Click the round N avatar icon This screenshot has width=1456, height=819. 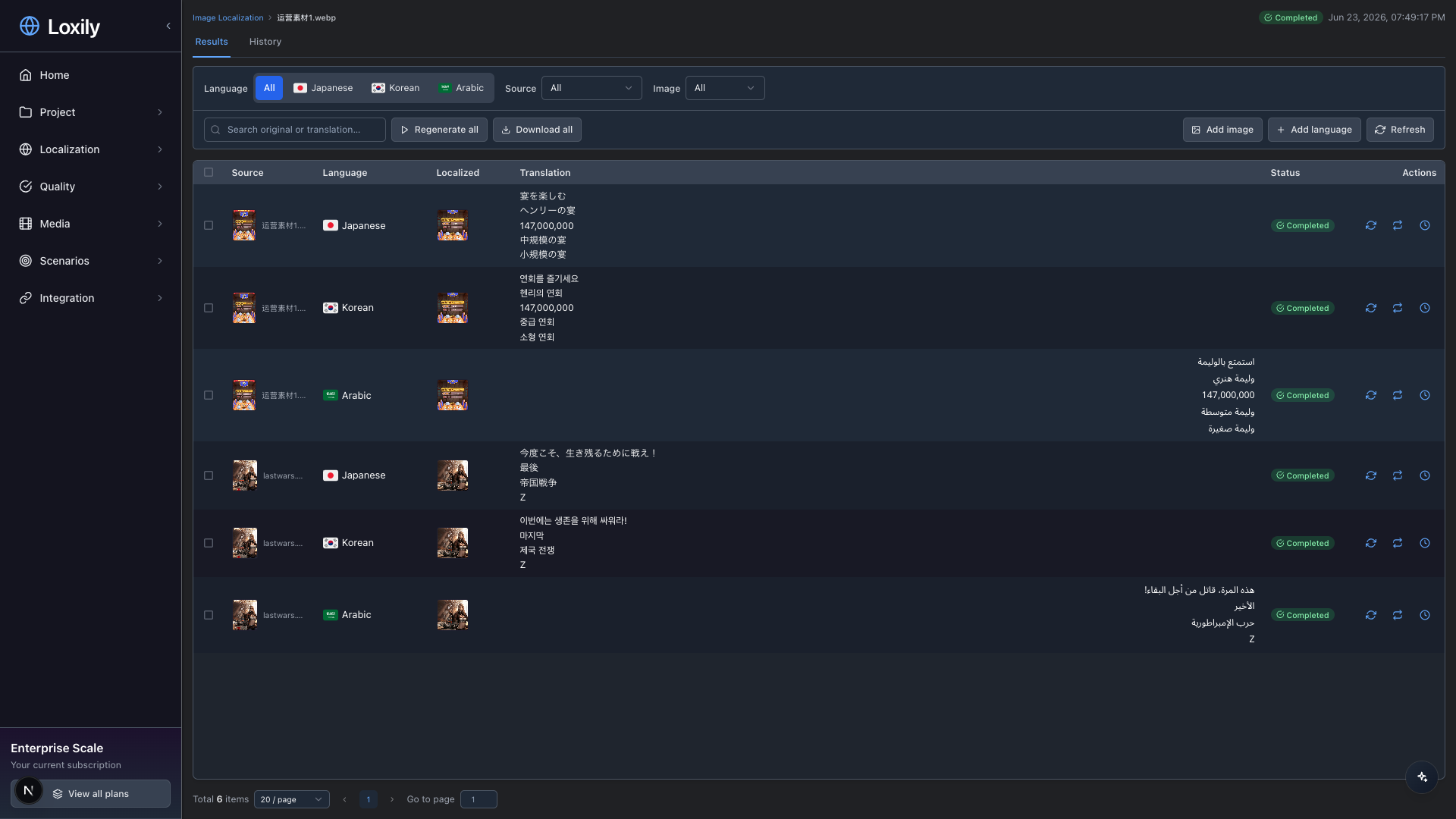pos(28,790)
